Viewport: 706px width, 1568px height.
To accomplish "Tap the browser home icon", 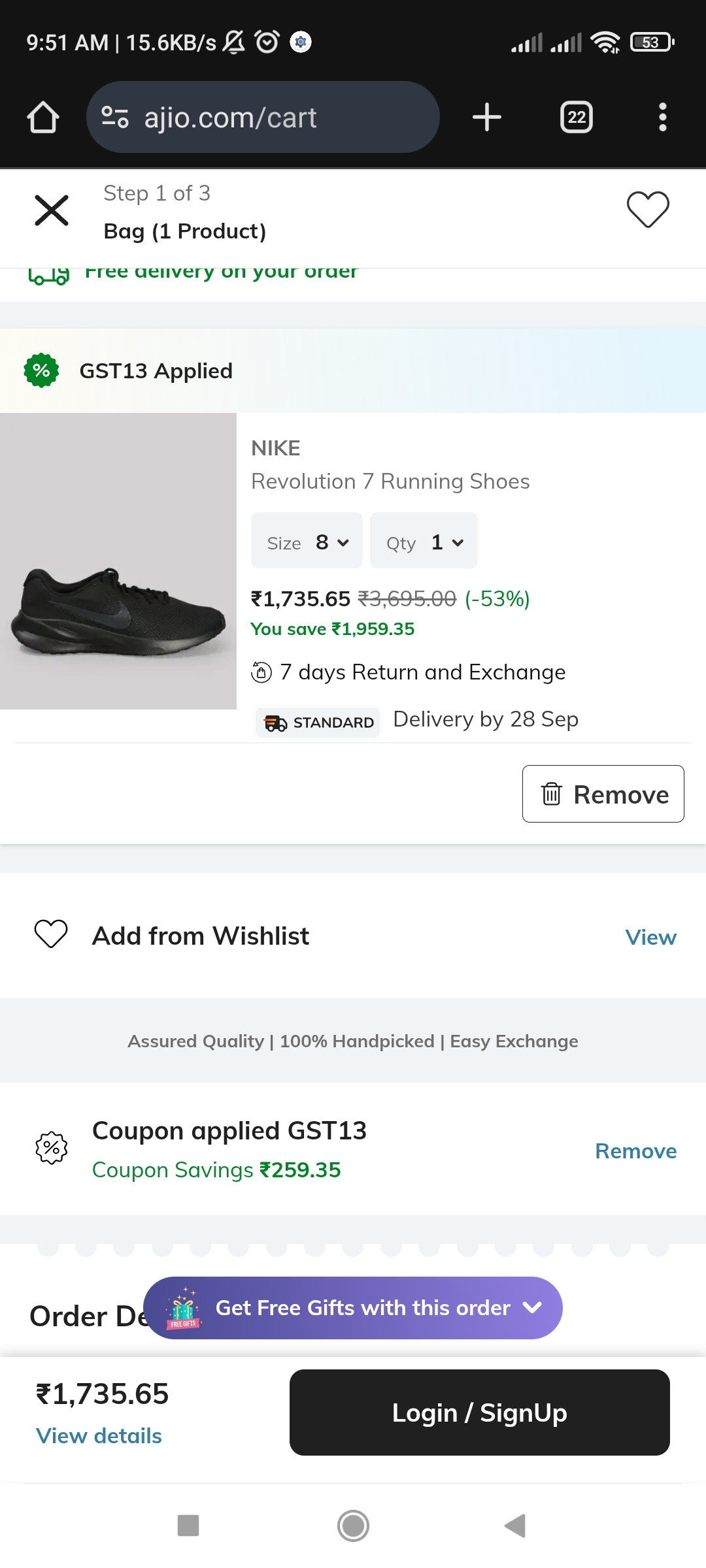I will [x=43, y=118].
